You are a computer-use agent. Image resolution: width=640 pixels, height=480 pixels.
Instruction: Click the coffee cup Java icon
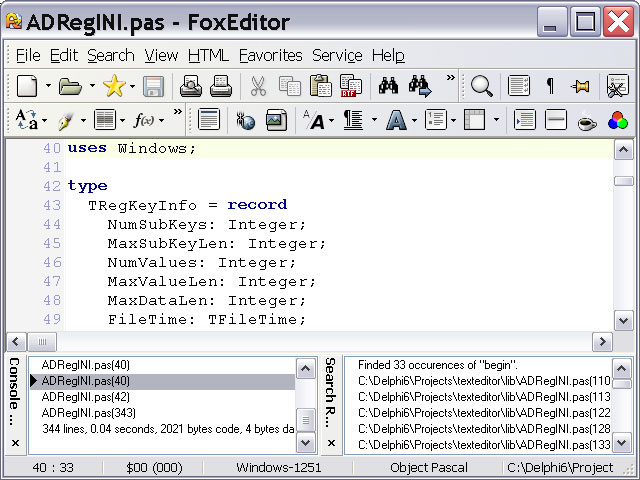point(587,122)
